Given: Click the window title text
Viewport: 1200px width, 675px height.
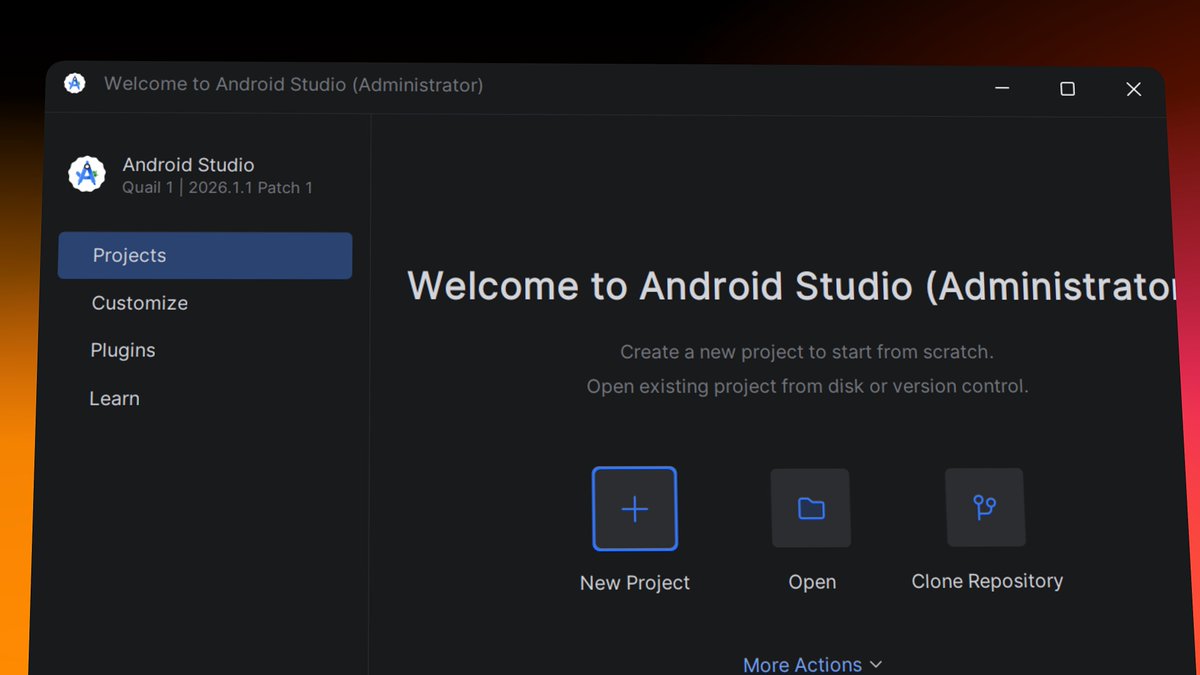Looking at the screenshot, I should [293, 85].
